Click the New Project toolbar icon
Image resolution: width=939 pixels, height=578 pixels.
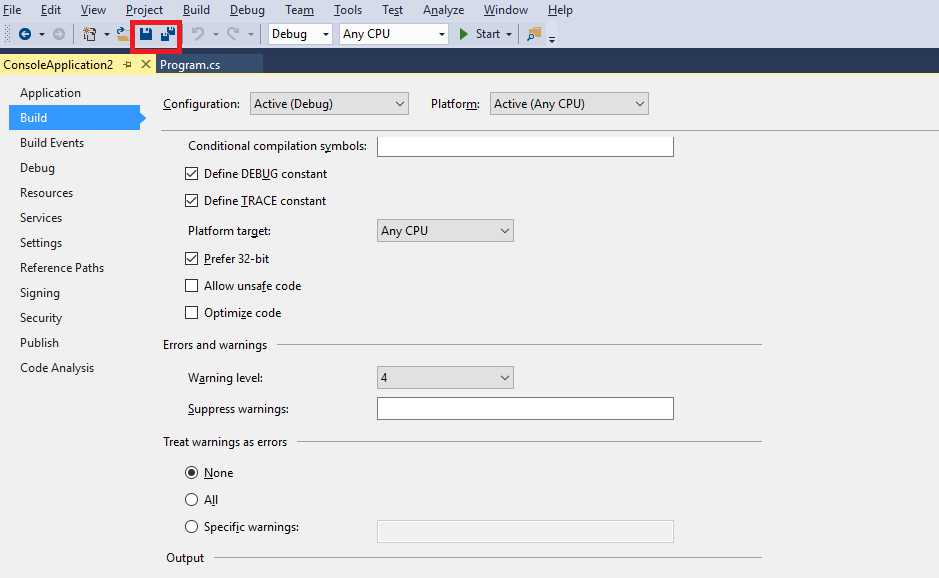coord(89,34)
